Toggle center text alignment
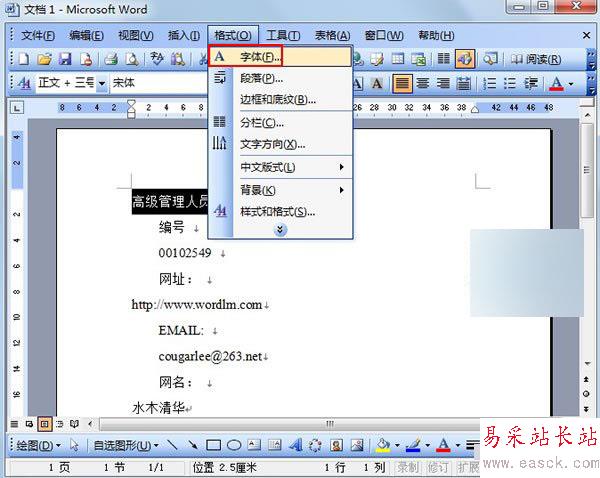This screenshot has height=478, width=600. (x=423, y=83)
